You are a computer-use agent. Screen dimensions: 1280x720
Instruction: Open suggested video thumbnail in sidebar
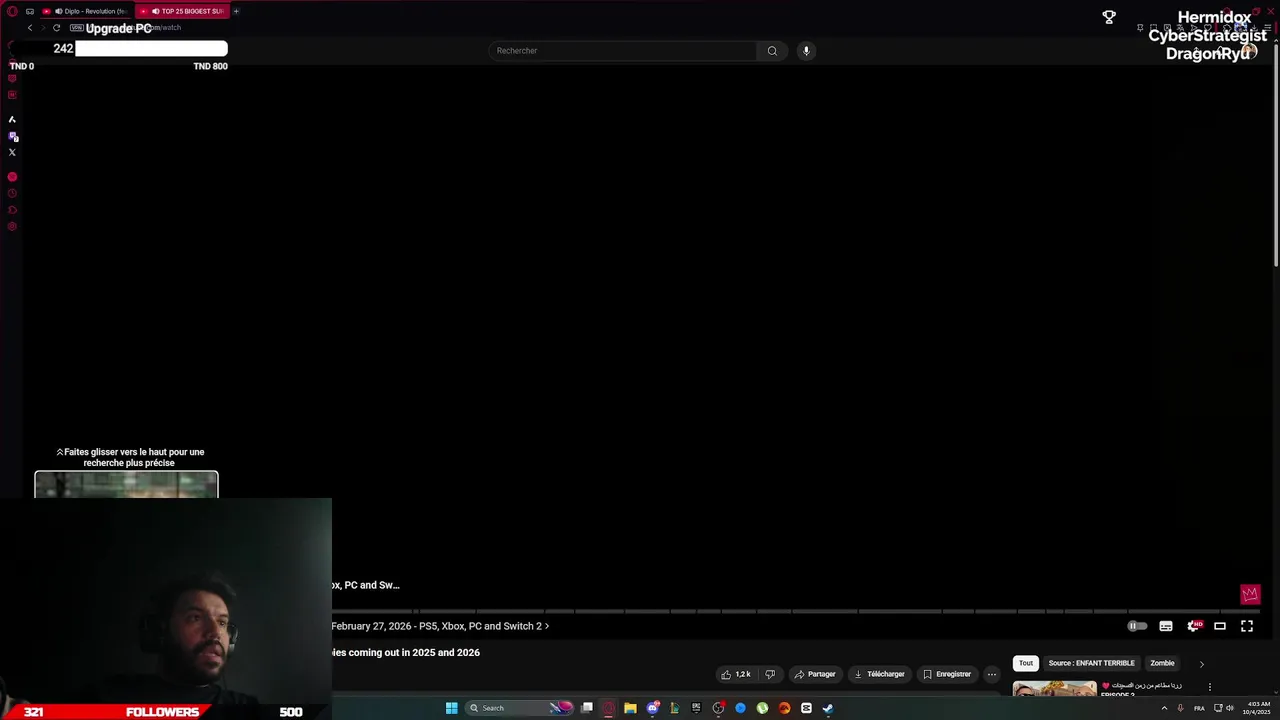click(1055, 689)
